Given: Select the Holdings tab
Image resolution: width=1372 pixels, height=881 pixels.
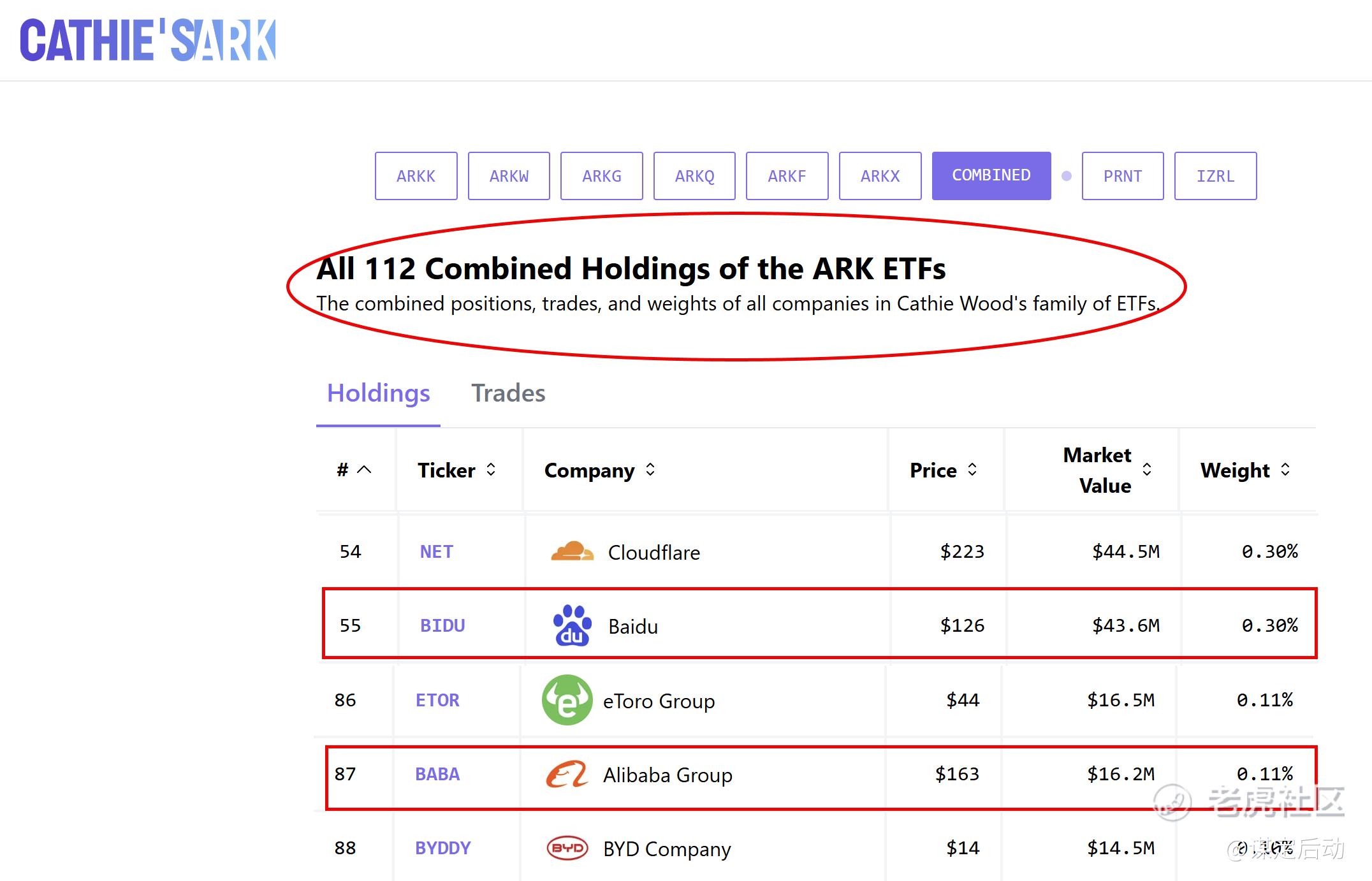Looking at the screenshot, I should click(378, 393).
